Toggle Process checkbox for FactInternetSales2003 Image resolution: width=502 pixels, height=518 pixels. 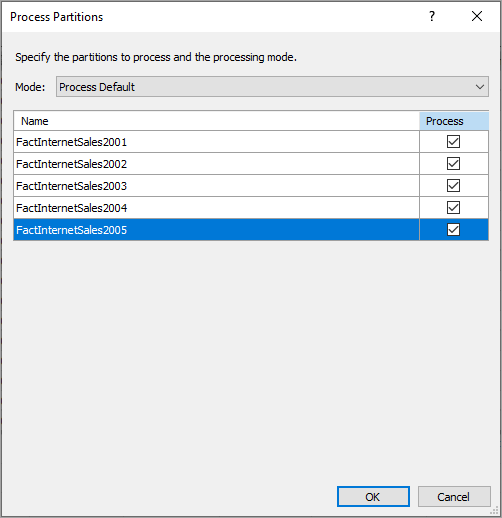(x=453, y=186)
